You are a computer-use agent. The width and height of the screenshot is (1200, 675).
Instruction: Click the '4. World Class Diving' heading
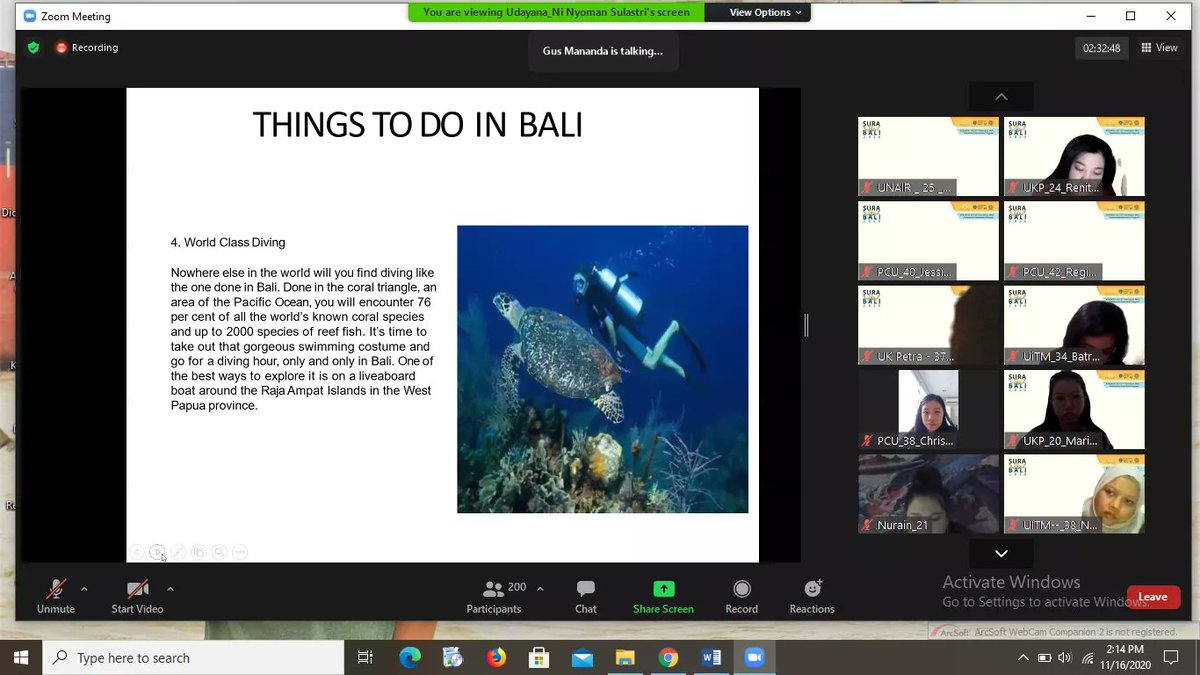228,242
